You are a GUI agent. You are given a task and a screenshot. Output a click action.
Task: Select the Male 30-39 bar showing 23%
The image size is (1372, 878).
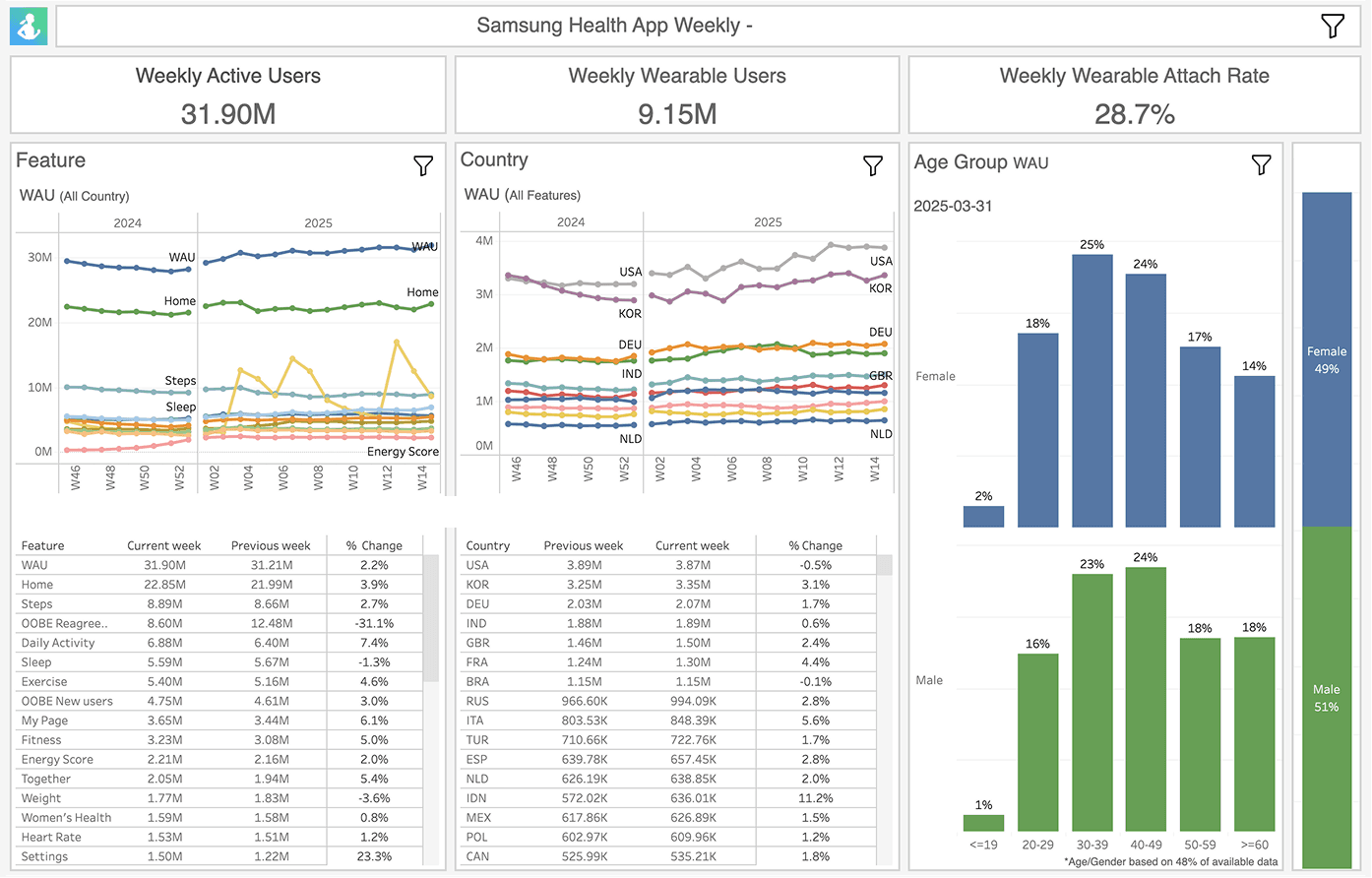(x=1091, y=703)
